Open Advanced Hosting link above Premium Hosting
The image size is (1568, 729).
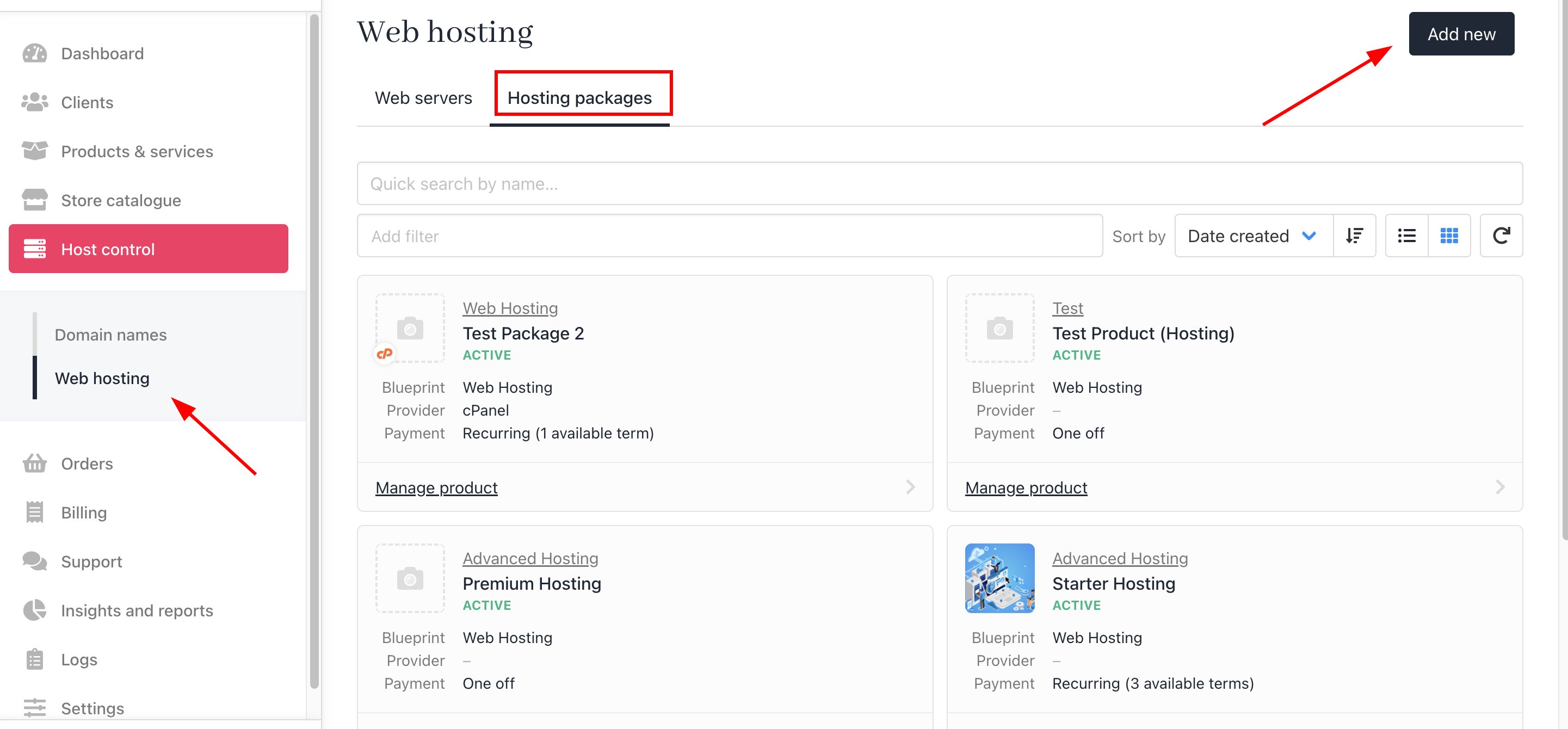(x=530, y=558)
